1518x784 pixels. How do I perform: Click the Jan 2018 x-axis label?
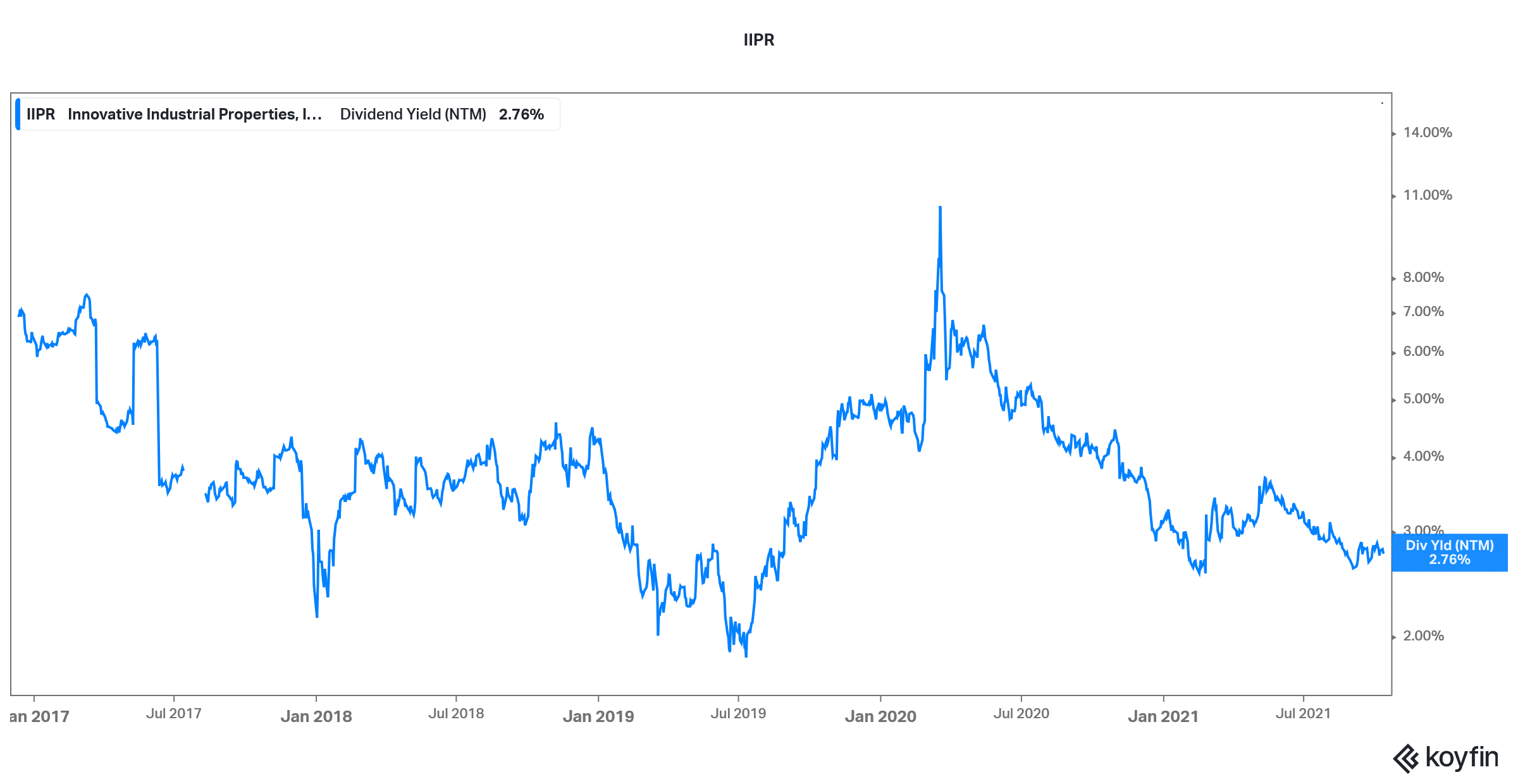pyautogui.click(x=316, y=716)
